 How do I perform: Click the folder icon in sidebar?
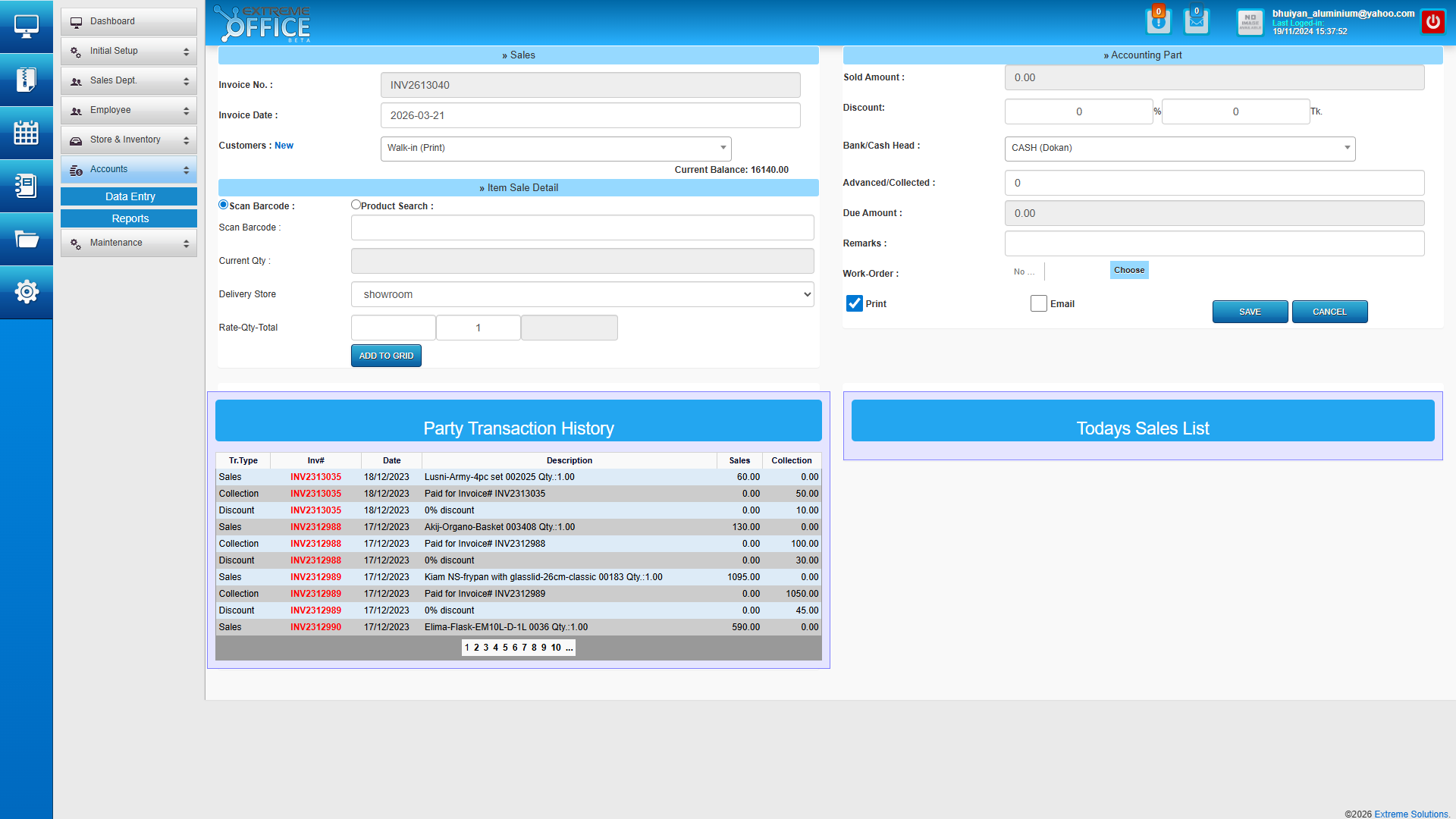pos(26,239)
